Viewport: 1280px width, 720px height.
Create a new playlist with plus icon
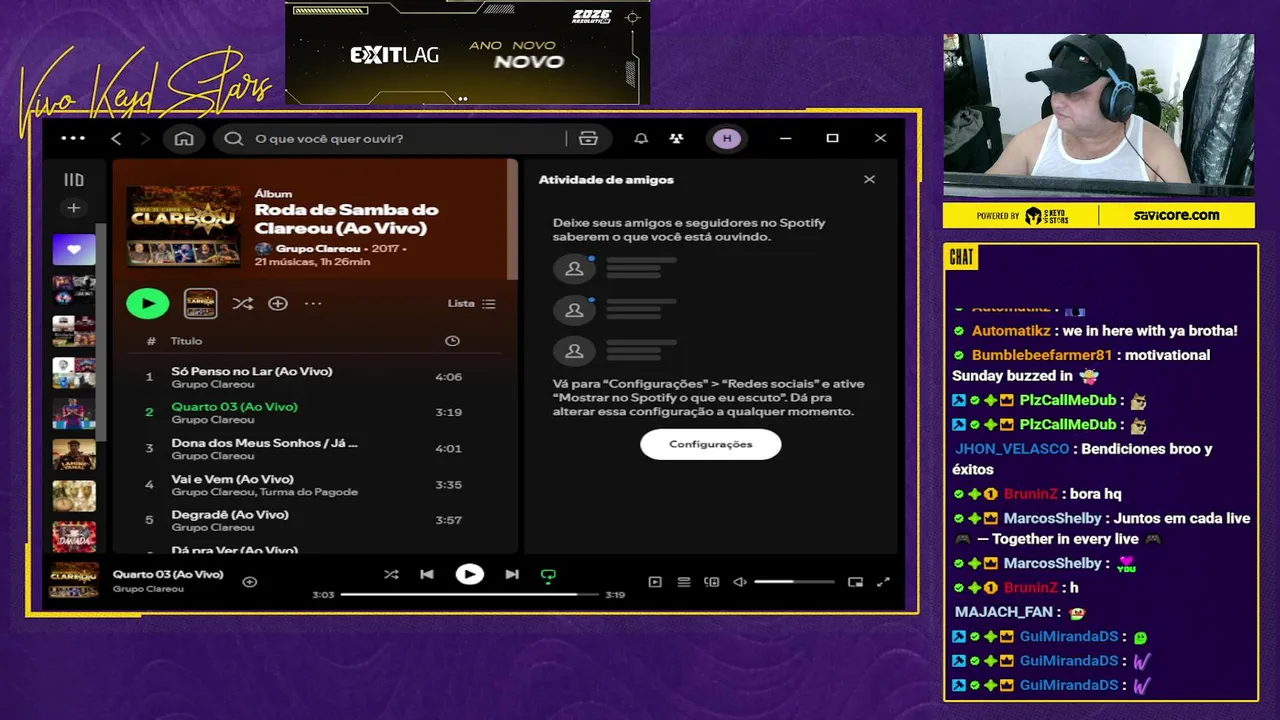coord(73,208)
